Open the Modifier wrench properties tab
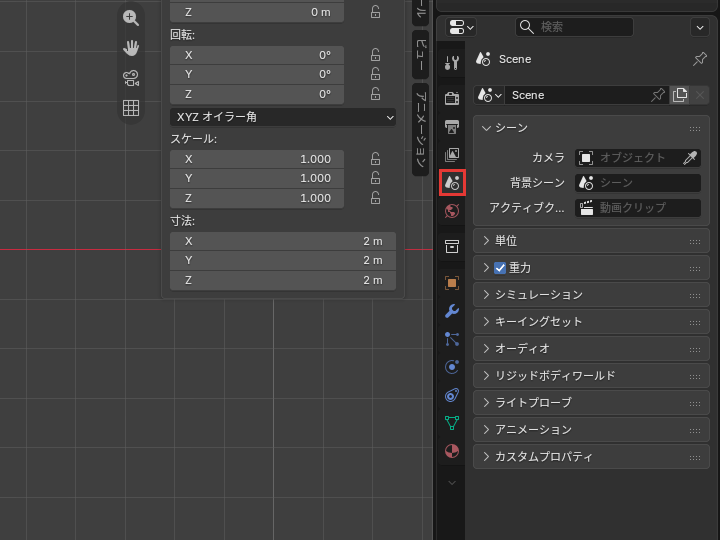This screenshot has width=720, height=540. coord(452,311)
